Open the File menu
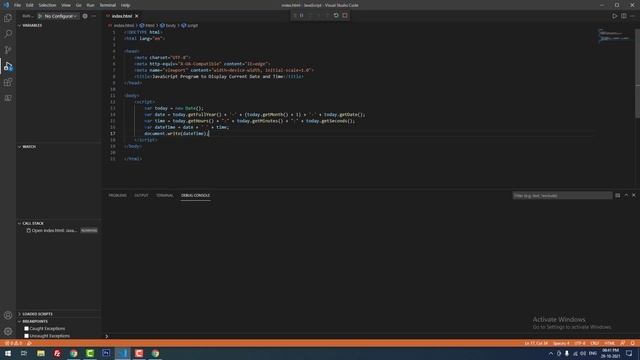 pos(17,5)
